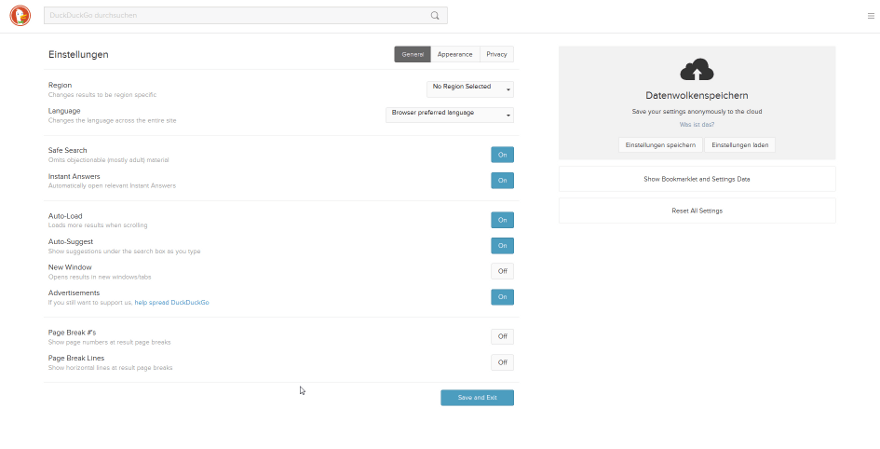Click 'Changes results to be region specific' text
The image size is (880, 449).
[102, 95]
